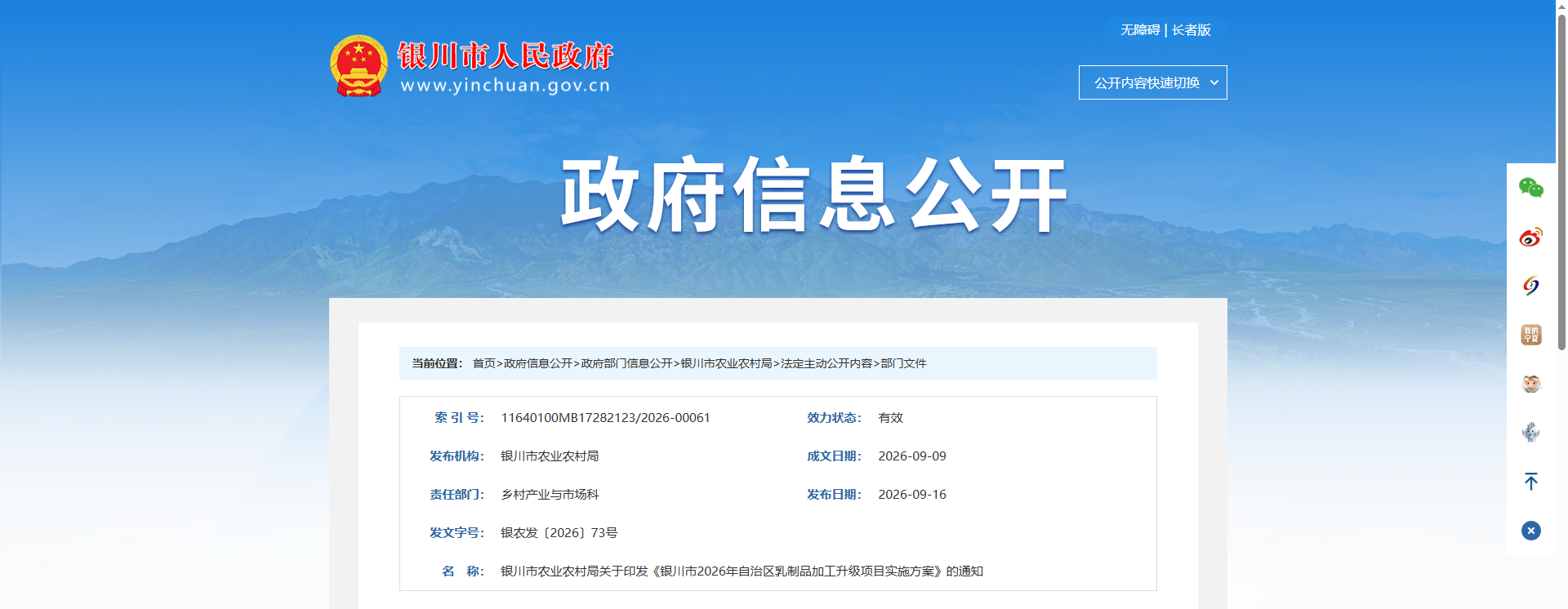Open the WeChat icon in sidebar
The image size is (1568, 609).
click(x=1530, y=188)
